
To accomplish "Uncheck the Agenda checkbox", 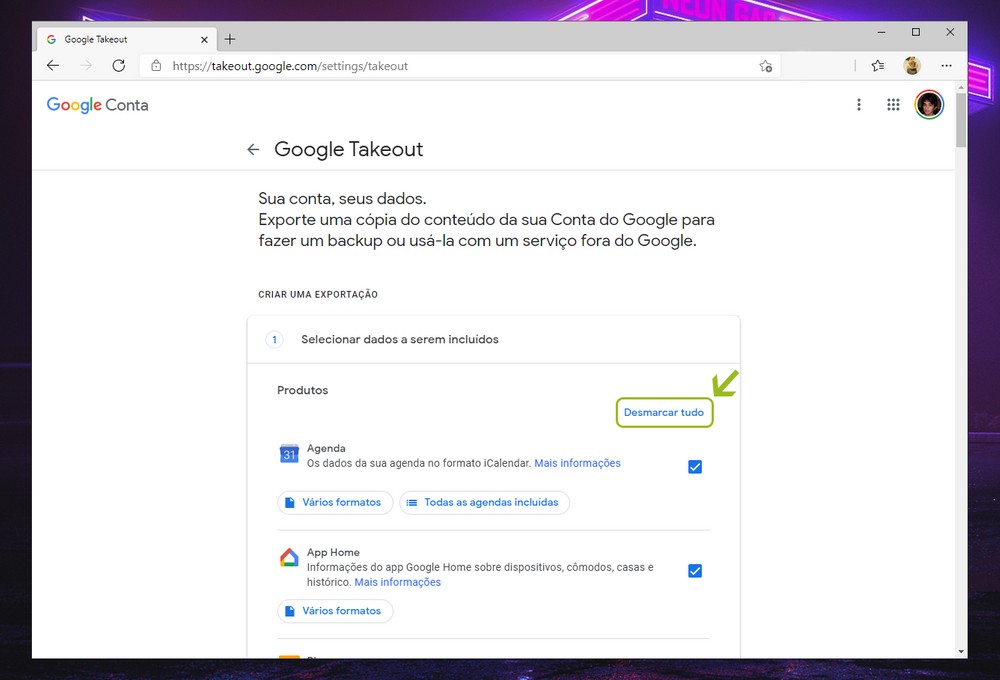I will (x=695, y=467).
